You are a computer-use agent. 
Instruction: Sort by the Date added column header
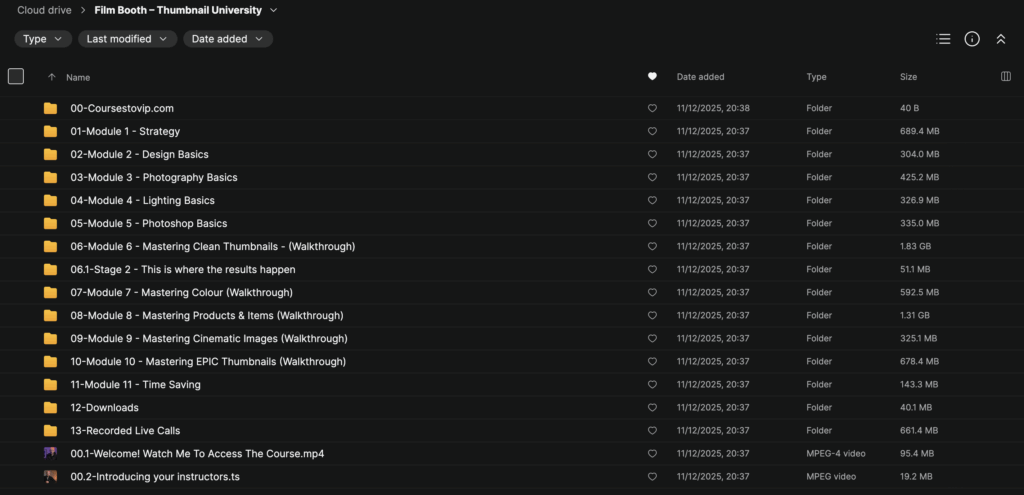click(x=700, y=77)
